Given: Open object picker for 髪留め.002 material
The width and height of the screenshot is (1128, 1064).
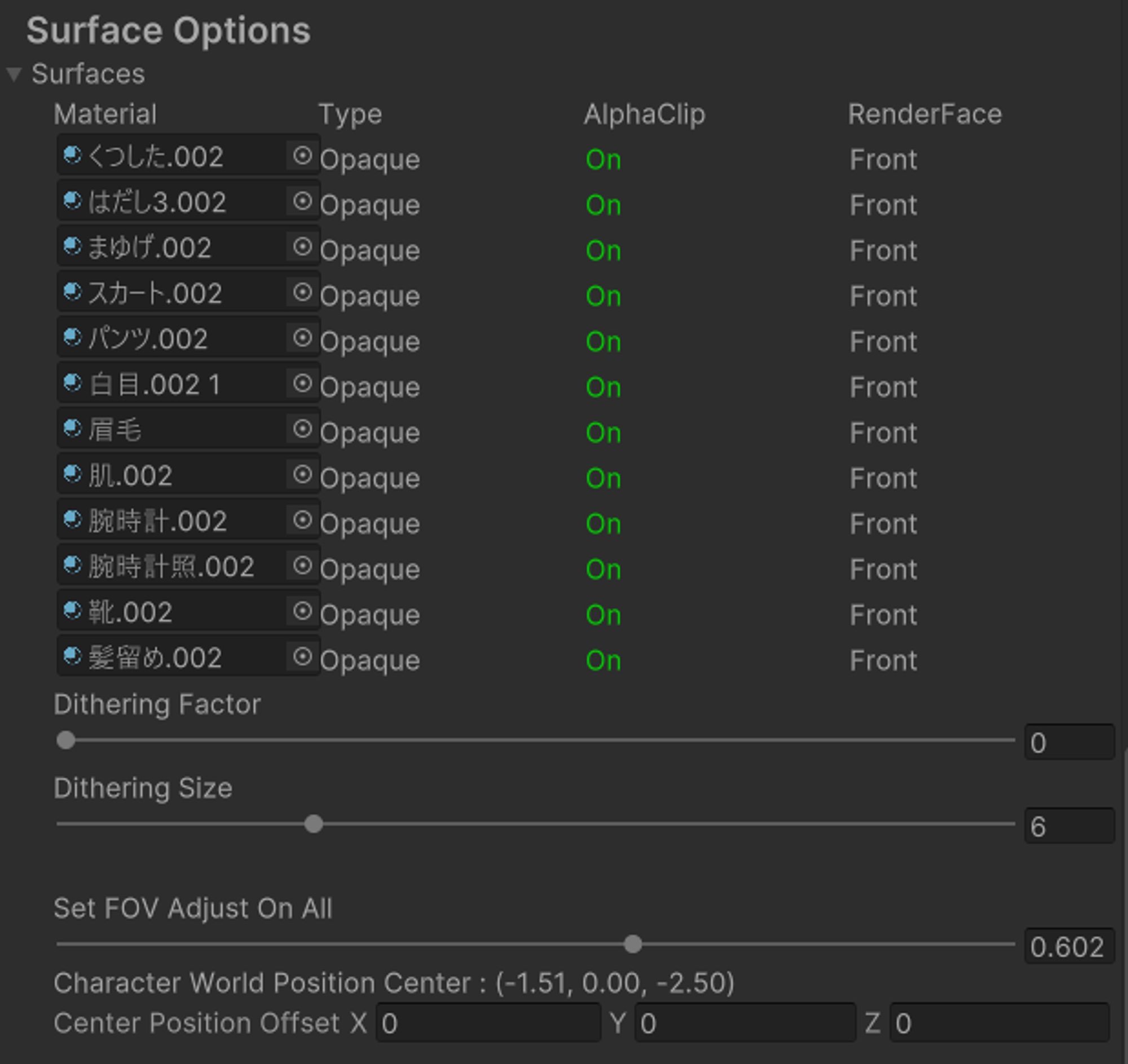Looking at the screenshot, I should [x=302, y=657].
